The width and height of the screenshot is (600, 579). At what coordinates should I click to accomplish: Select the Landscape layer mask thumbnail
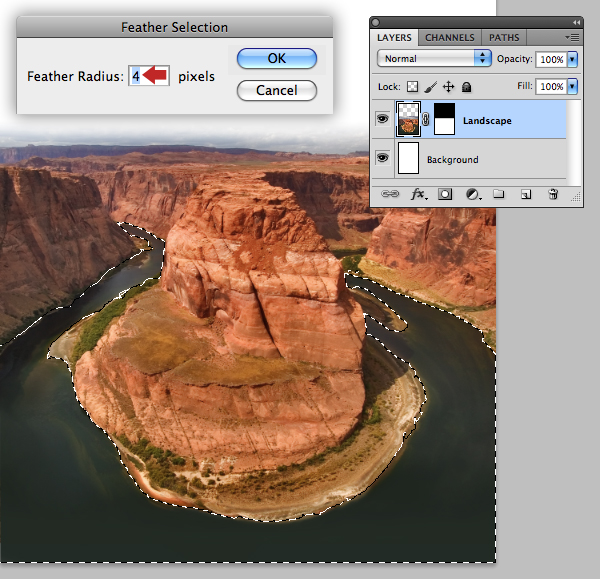point(445,119)
